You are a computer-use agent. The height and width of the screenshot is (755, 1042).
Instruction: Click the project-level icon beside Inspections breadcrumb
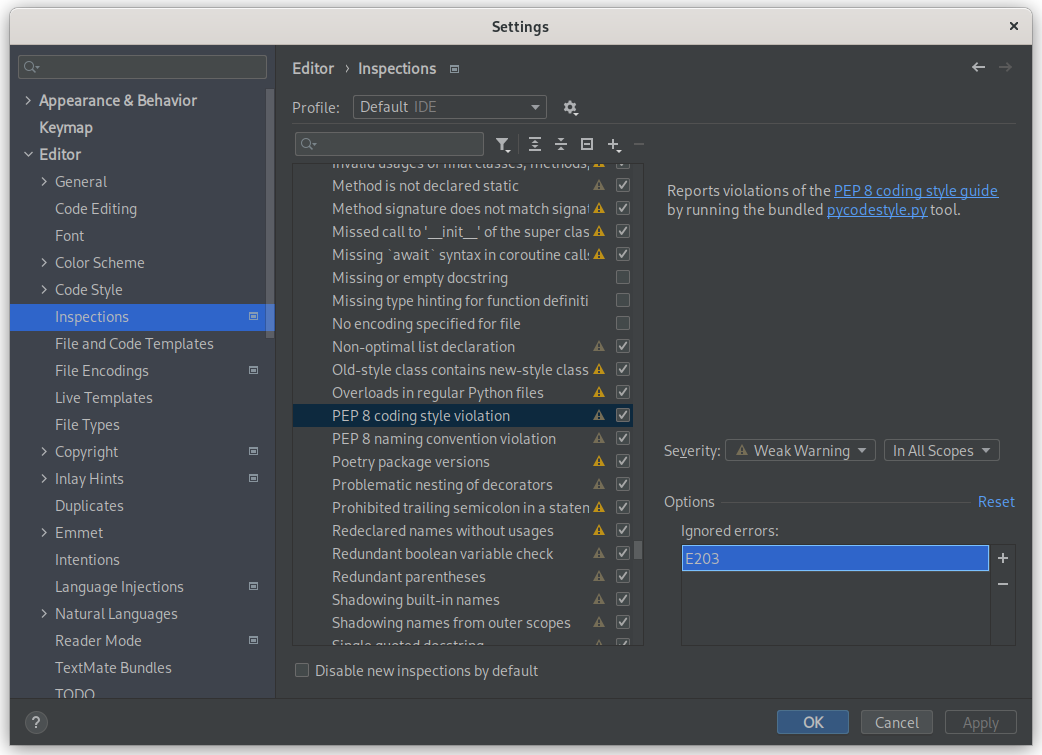tap(455, 69)
